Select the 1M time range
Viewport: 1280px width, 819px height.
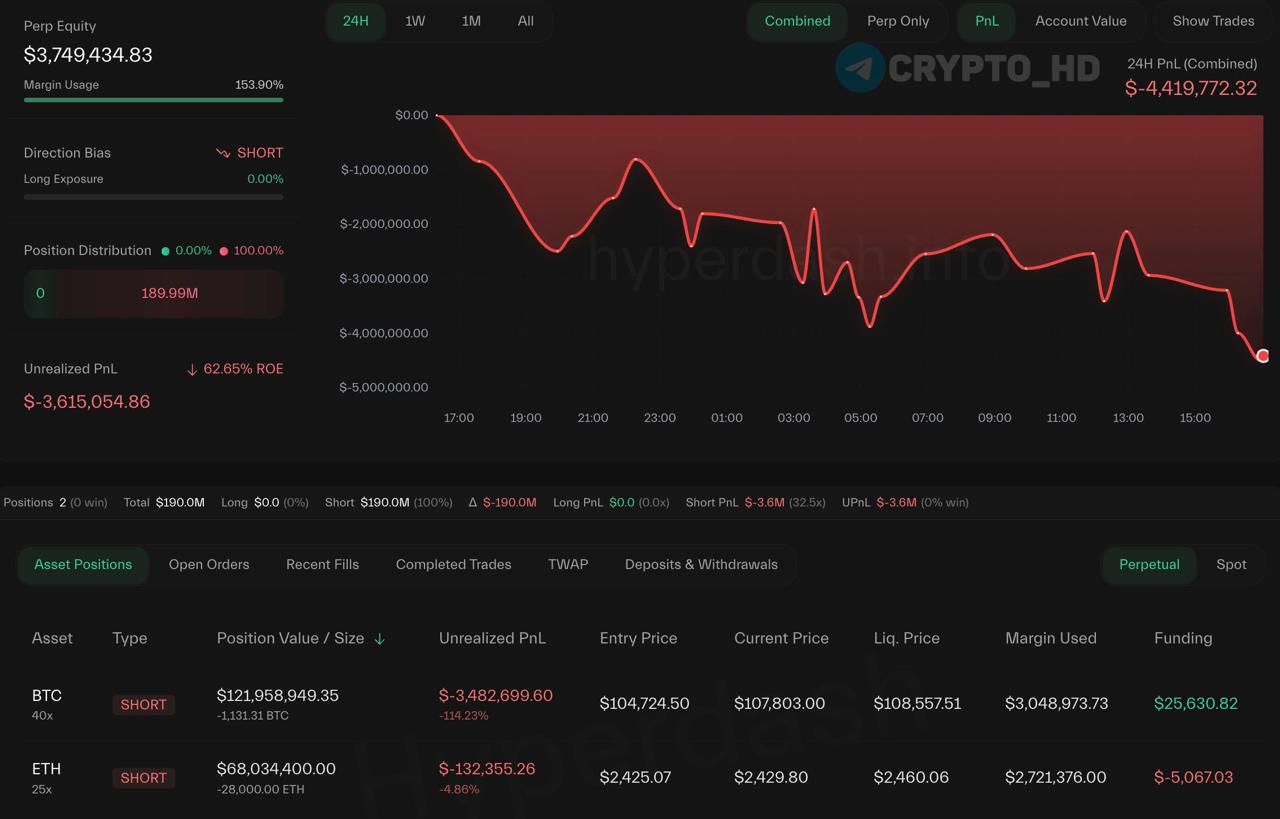[471, 21]
